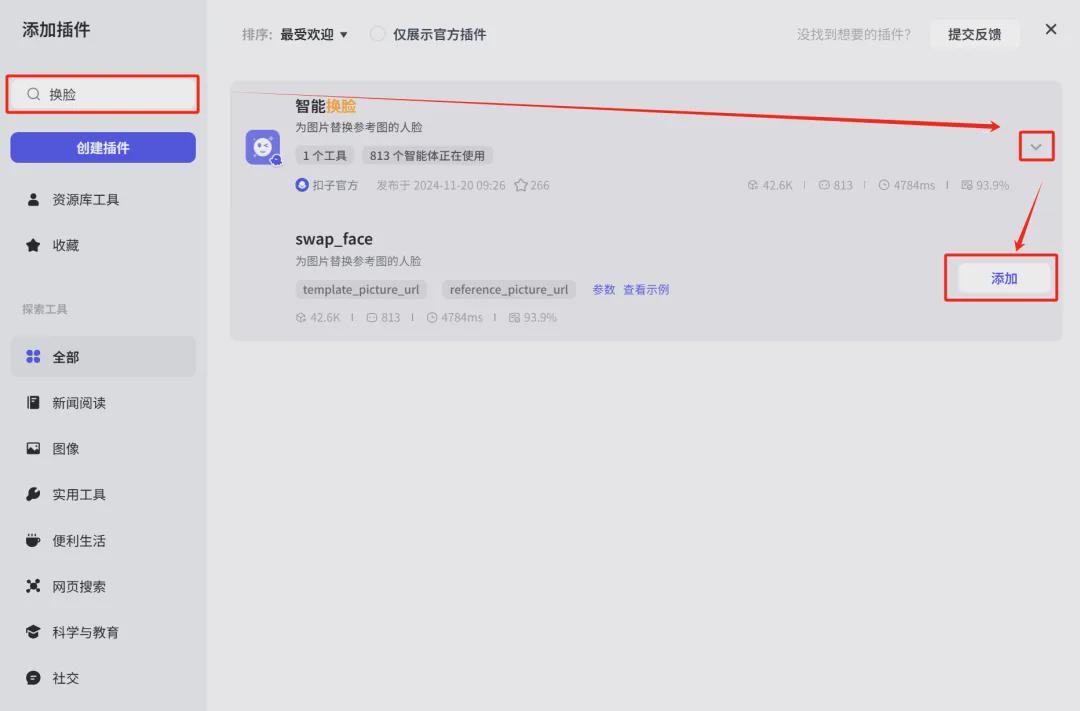Click the 创建插件 button

tap(102, 147)
